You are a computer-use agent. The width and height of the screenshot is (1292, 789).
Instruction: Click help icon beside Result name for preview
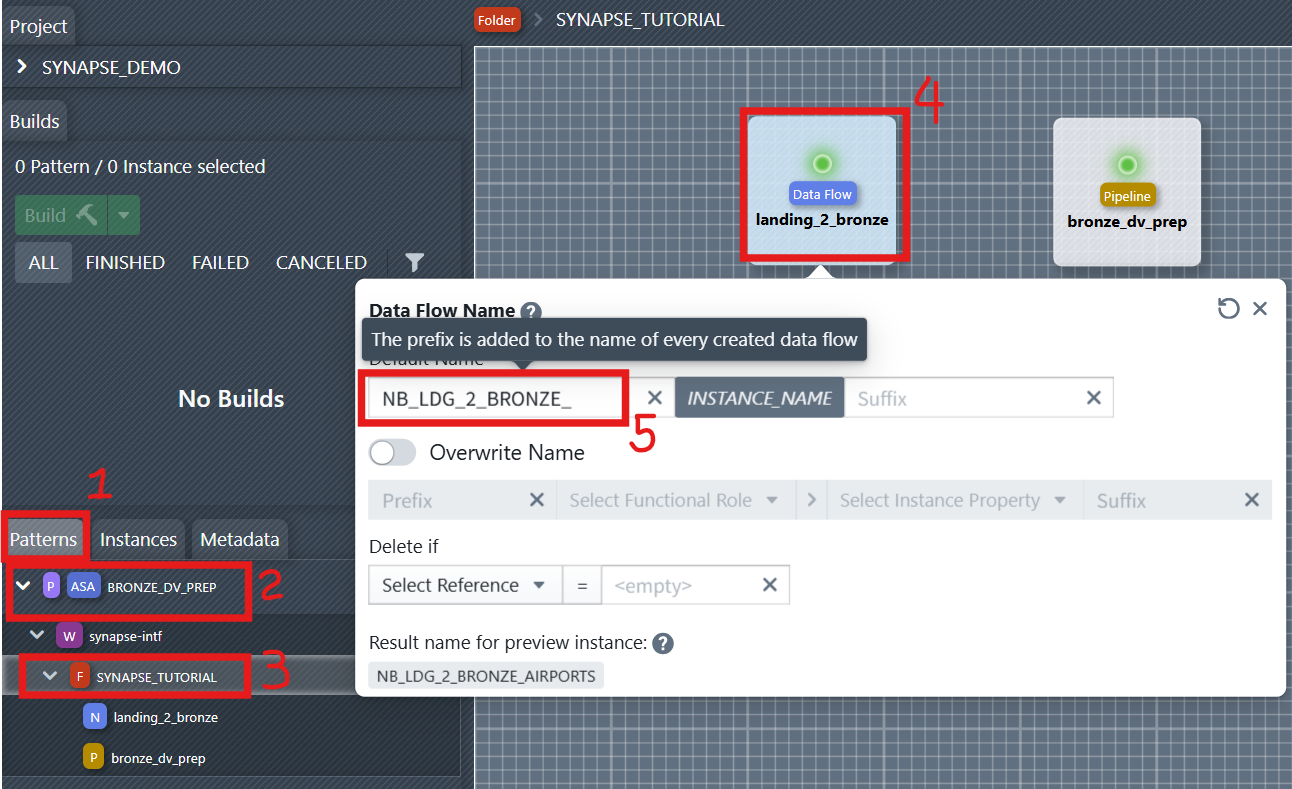(662, 644)
